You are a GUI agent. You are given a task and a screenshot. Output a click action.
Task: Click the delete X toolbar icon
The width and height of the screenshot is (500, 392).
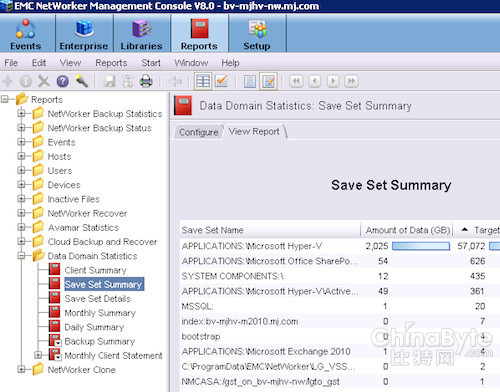pos(44,81)
